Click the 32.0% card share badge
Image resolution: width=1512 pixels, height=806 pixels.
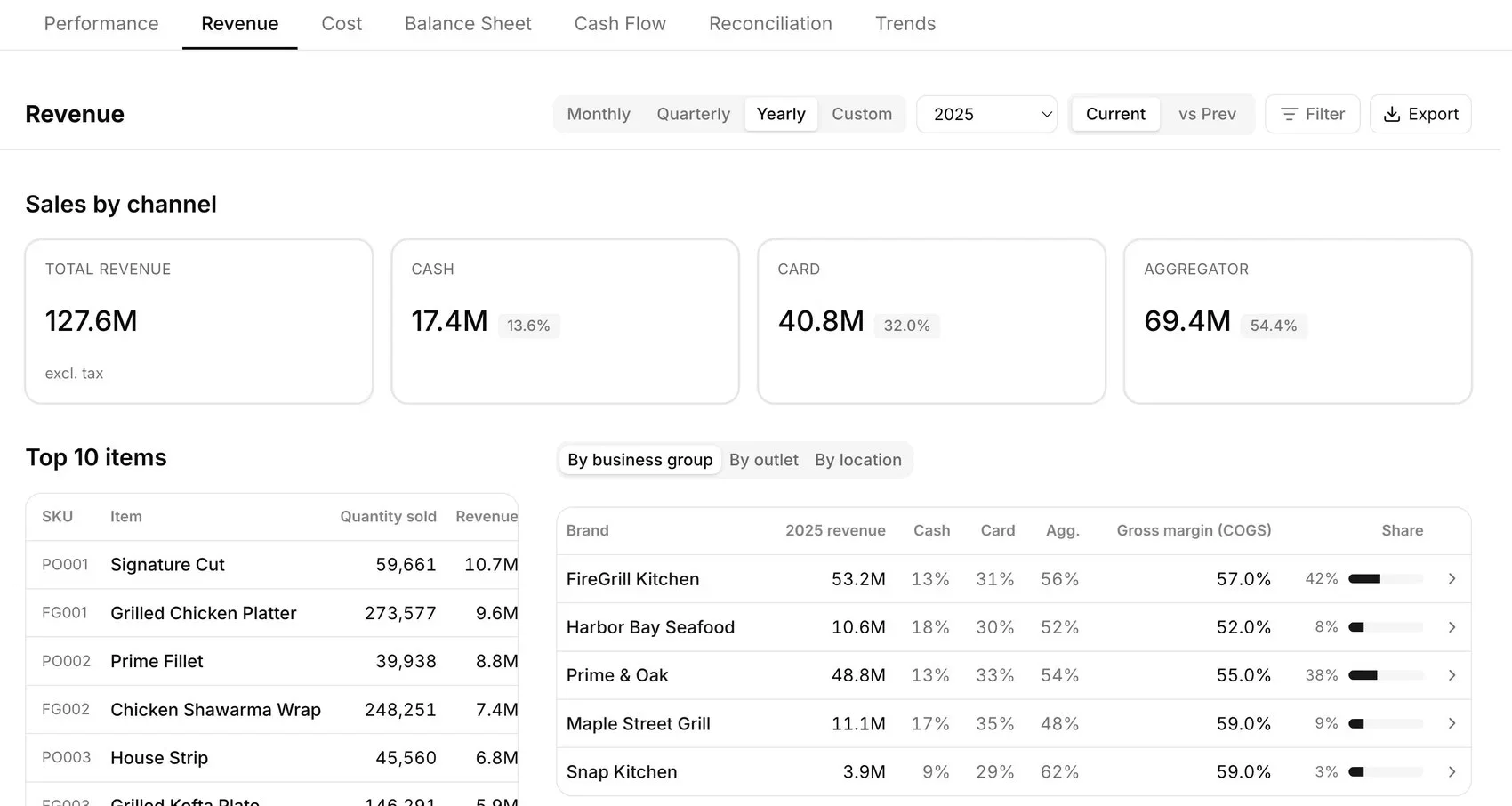(906, 326)
